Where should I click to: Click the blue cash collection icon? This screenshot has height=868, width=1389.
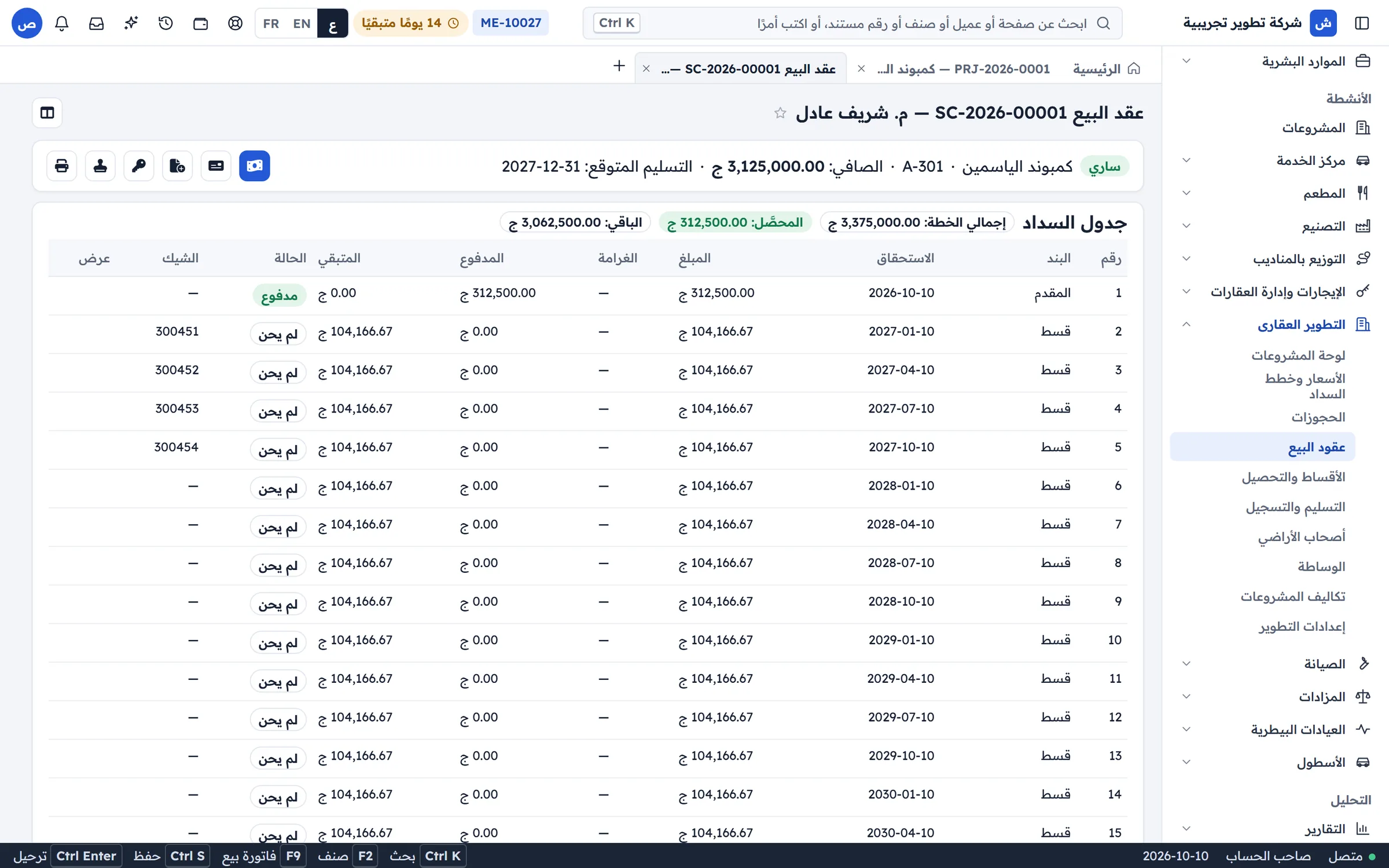pyautogui.click(x=255, y=166)
